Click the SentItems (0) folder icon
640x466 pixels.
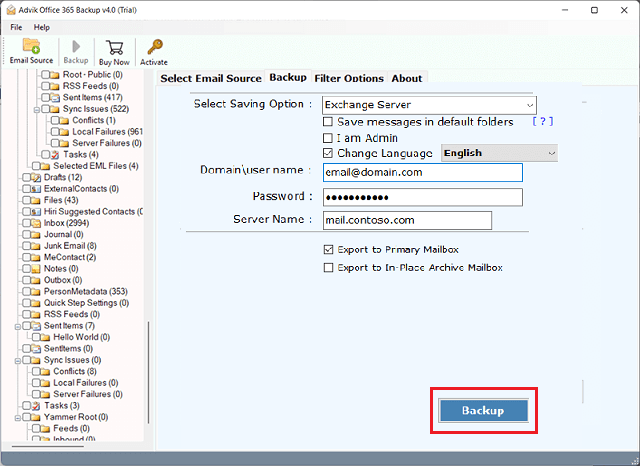[x=37, y=348]
